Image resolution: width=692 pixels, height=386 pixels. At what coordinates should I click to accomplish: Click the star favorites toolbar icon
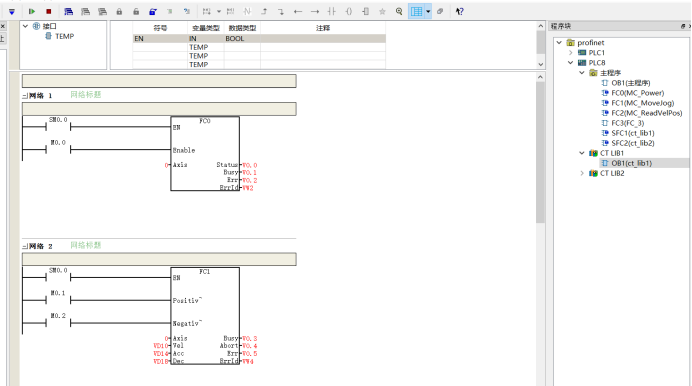(x=382, y=11)
